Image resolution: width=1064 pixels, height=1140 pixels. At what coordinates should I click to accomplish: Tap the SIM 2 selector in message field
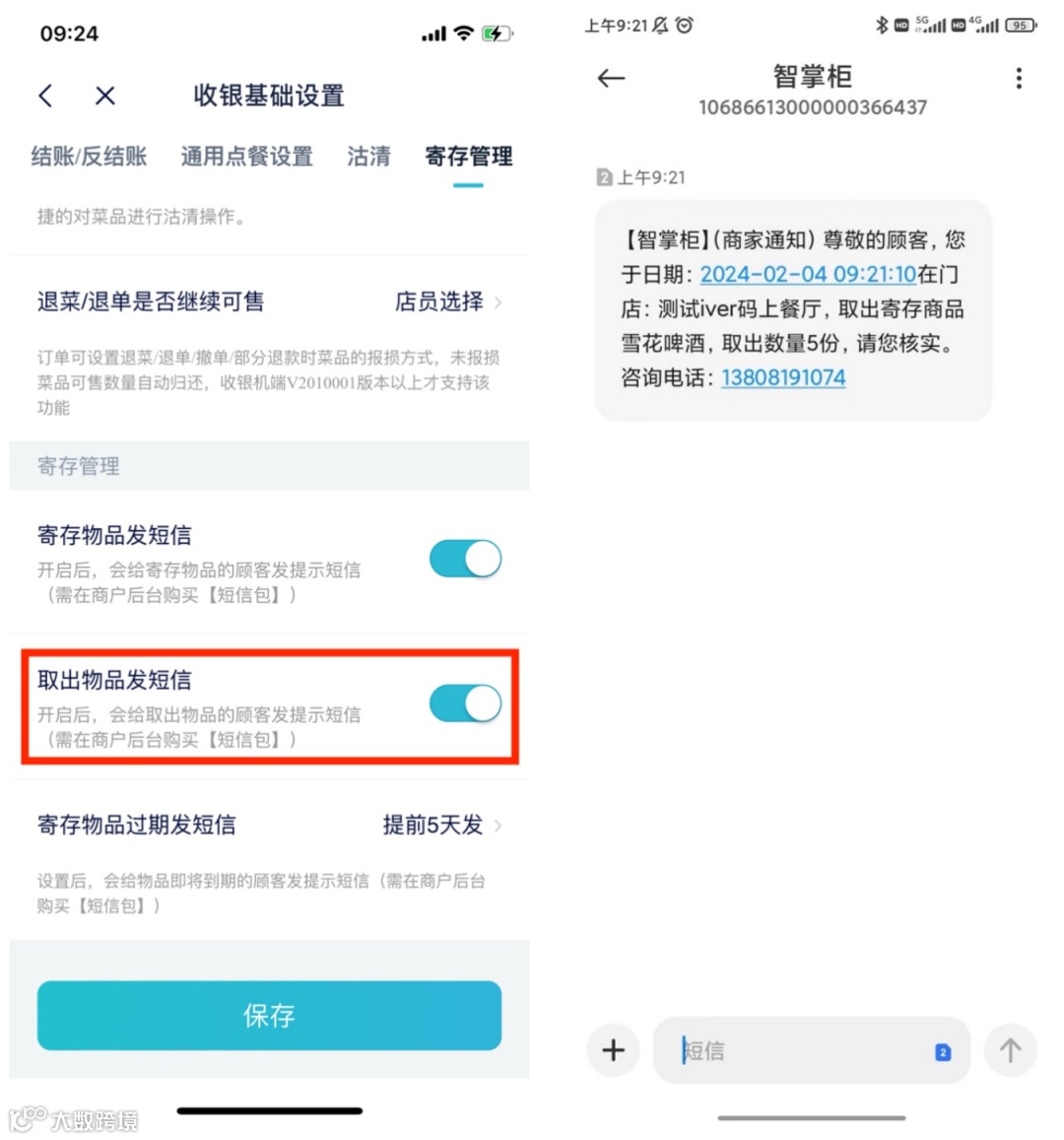(943, 1051)
